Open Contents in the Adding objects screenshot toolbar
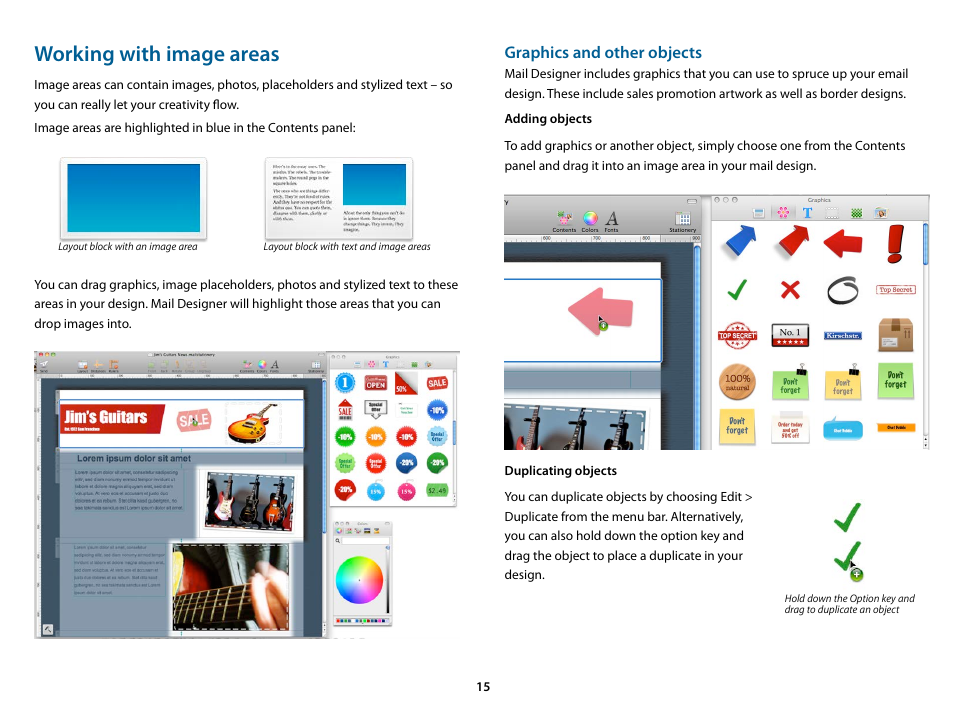The width and height of the screenshot is (954, 724). coord(565,221)
